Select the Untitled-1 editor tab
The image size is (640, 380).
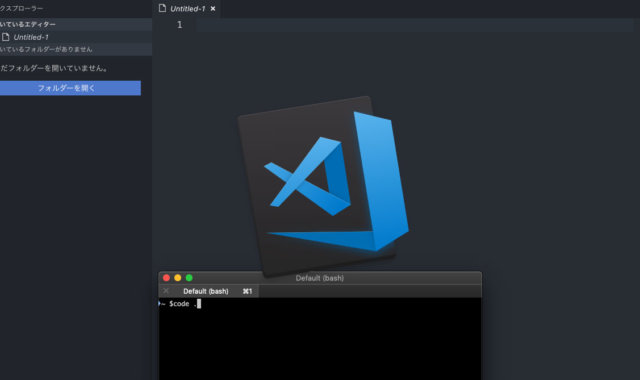pos(187,9)
